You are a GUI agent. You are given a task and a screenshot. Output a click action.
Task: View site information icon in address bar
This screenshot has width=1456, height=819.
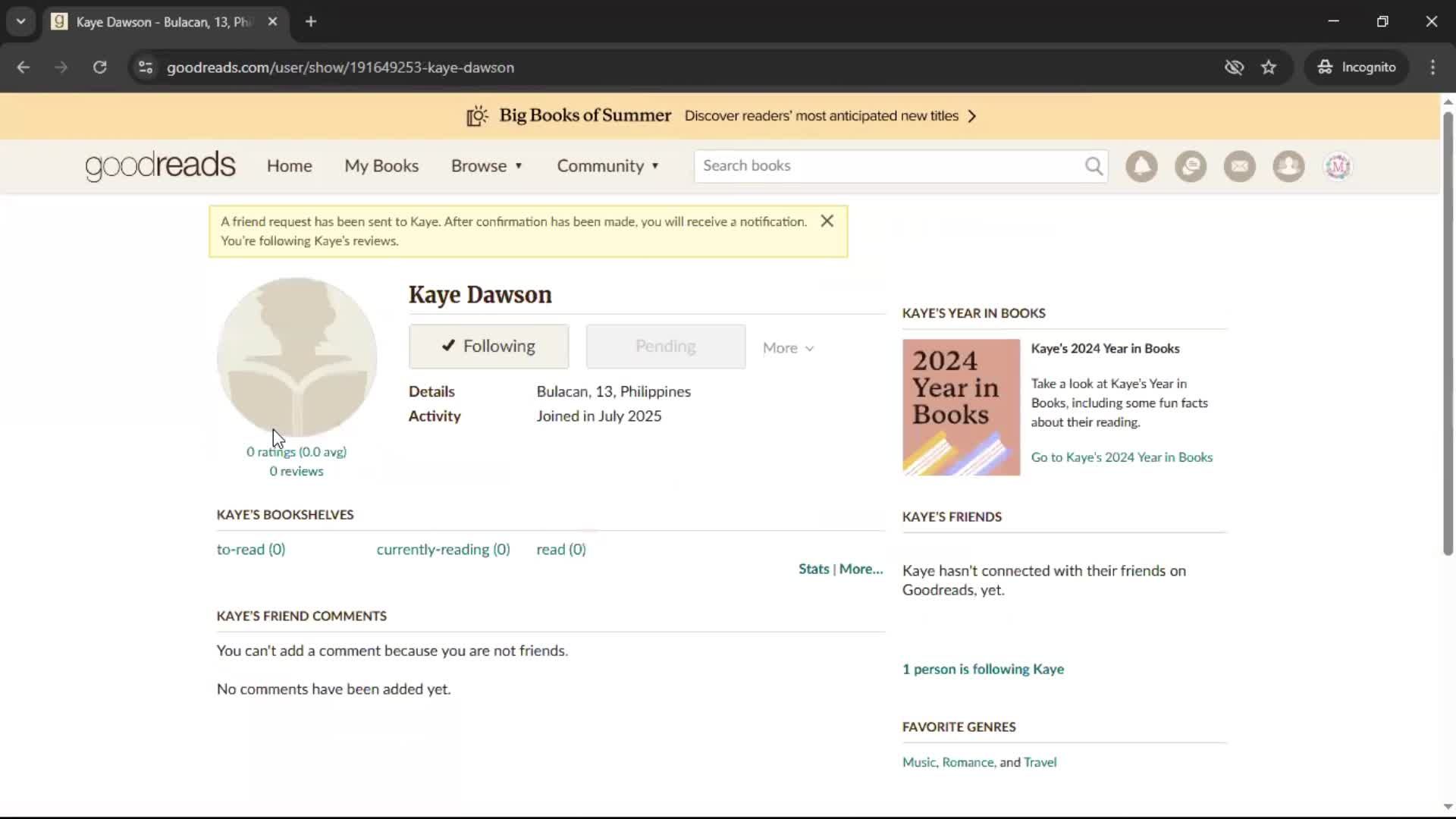[x=146, y=67]
